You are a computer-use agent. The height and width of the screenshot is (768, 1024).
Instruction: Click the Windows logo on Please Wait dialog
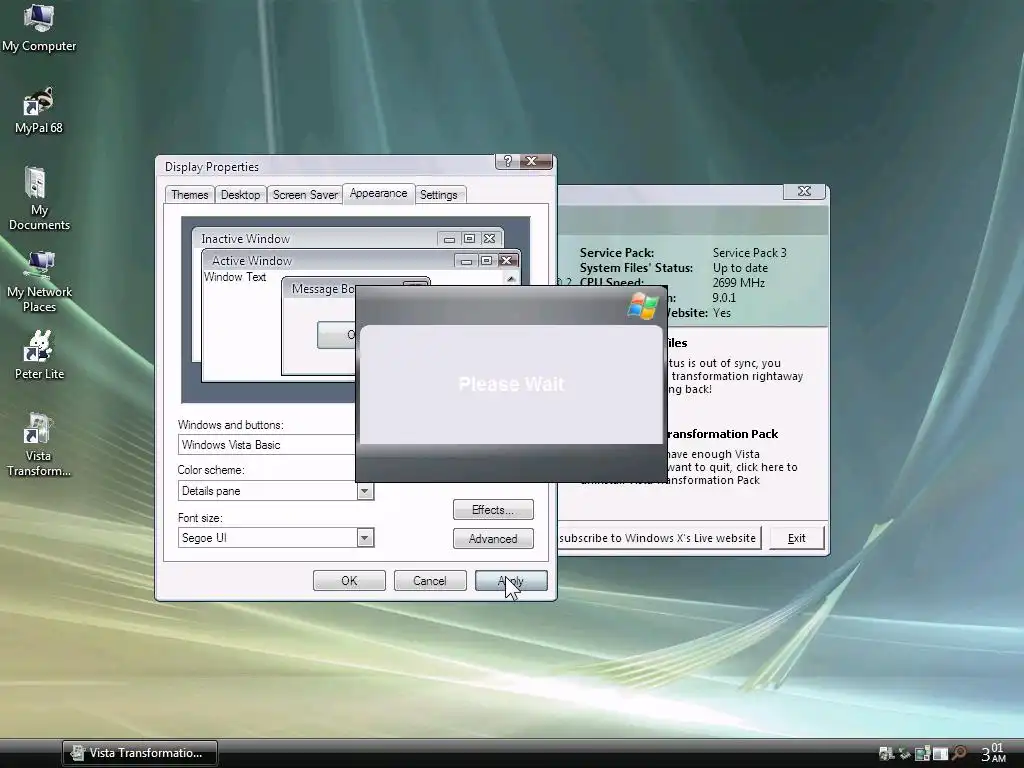[x=643, y=306]
